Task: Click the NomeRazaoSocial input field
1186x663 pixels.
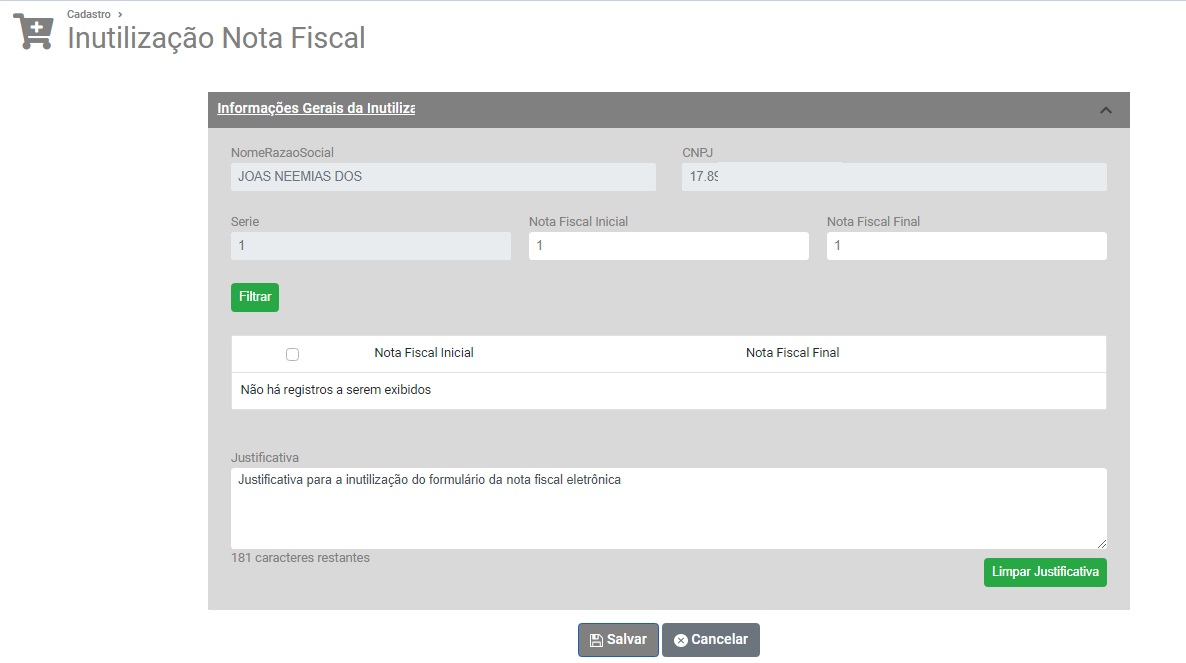Action: (x=443, y=177)
